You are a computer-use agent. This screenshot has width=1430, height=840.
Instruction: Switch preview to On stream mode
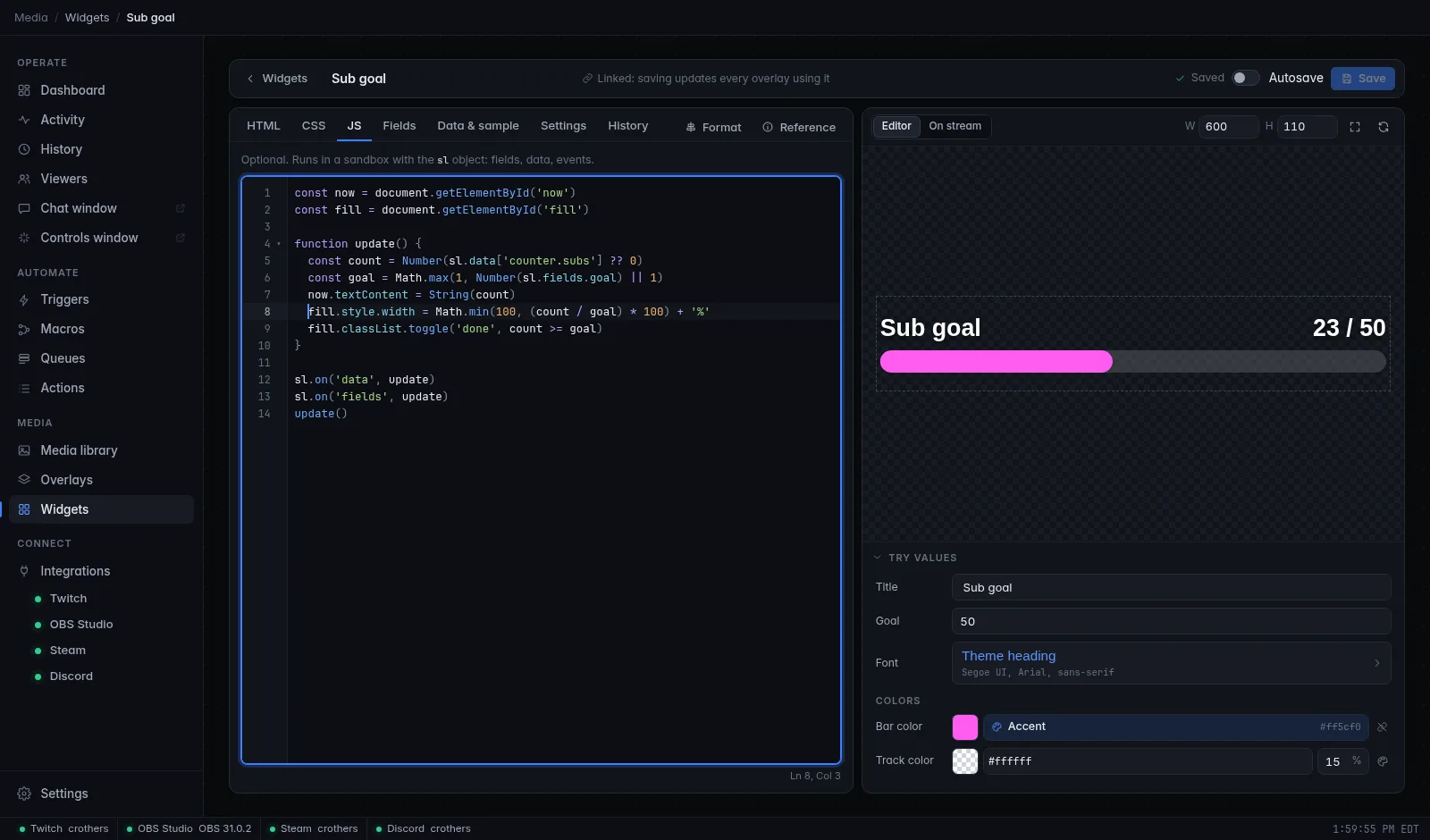point(955,126)
